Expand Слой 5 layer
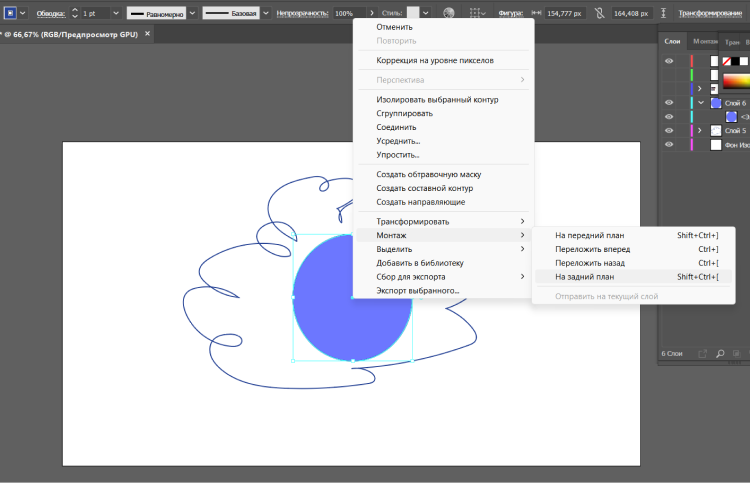The image size is (750, 483). [700, 131]
